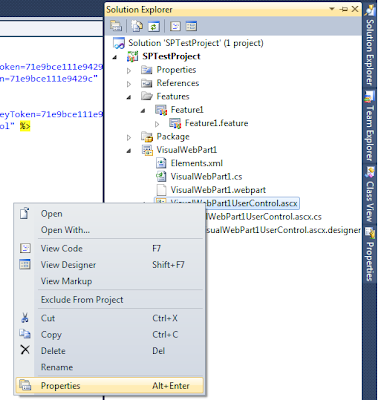The width and height of the screenshot is (378, 400).
Task: Select Feature1.feature file
Action: [217, 123]
